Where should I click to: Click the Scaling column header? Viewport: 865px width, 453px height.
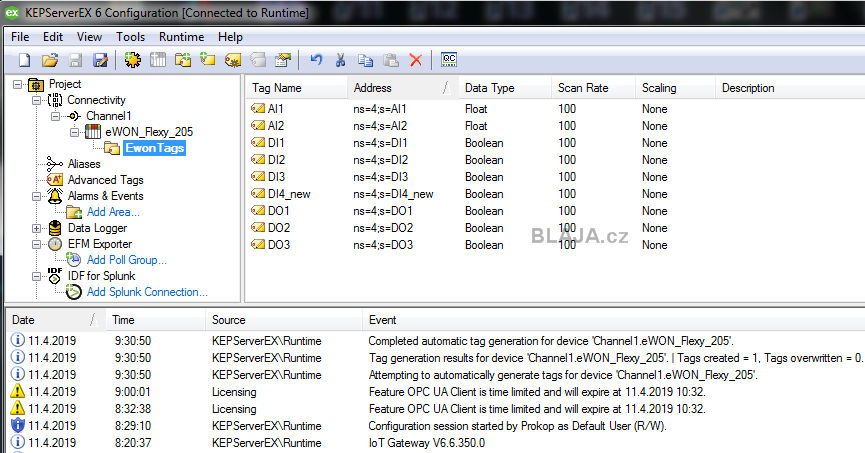[675, 88]
